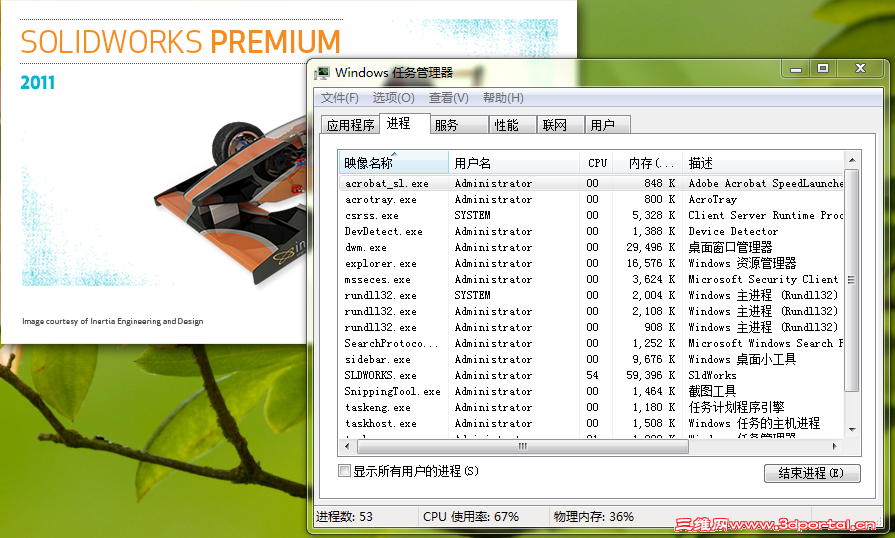Select the DevDetect.exe process

591,231
